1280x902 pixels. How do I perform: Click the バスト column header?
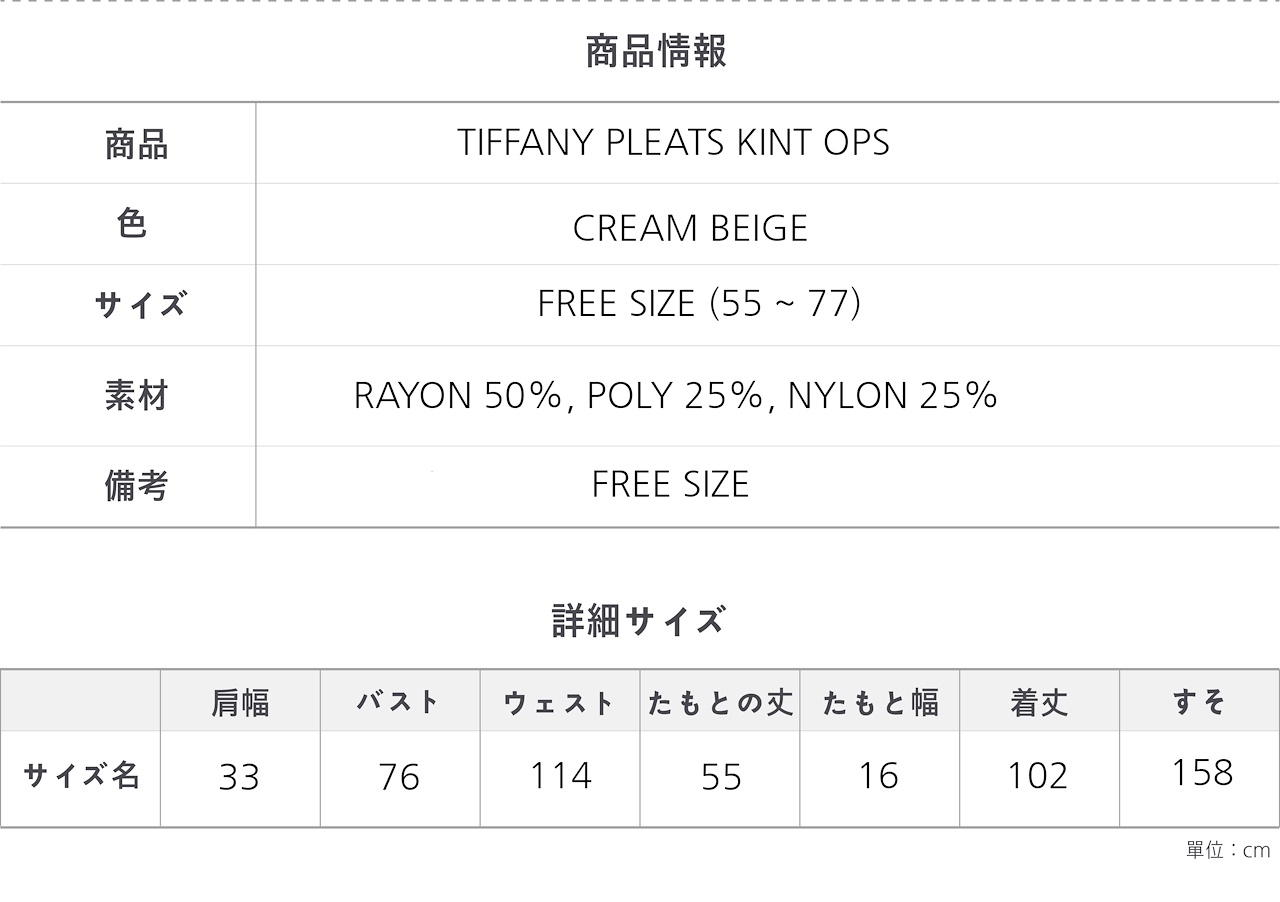(x=399, y=701)
